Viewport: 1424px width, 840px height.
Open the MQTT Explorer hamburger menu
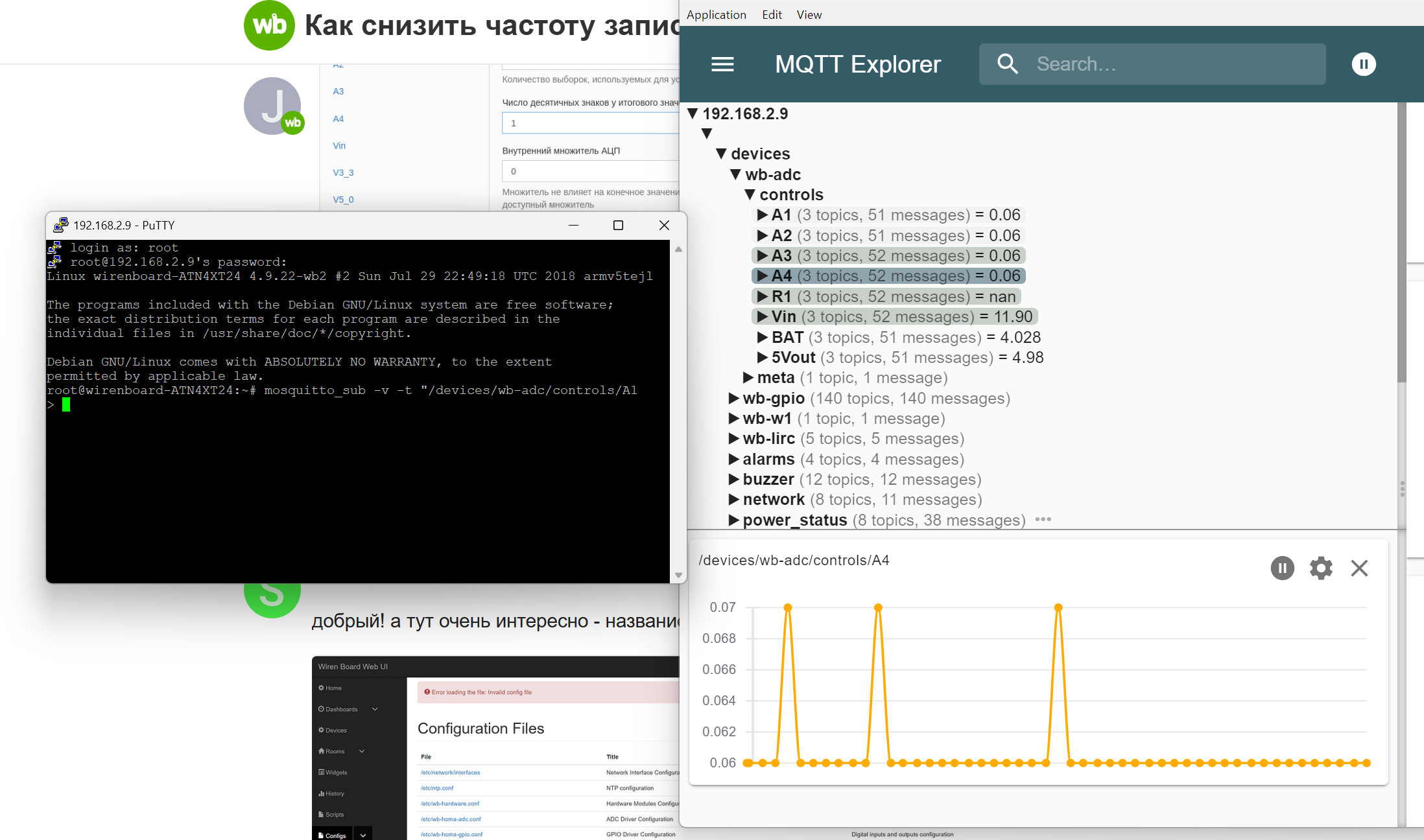(x=722, y=64)
